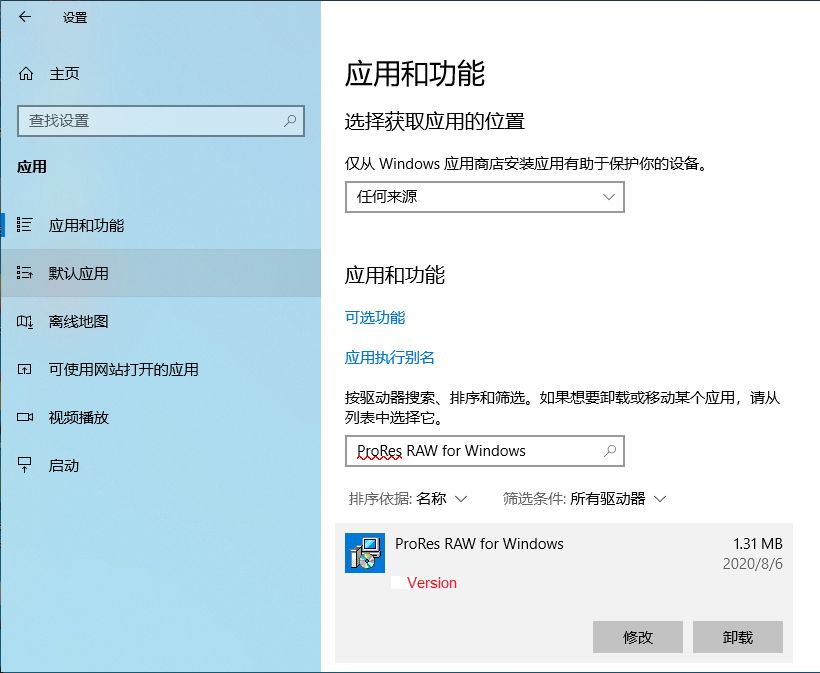Go to 视频播放 settings
This screenshot has width=820, height=673.
[160, 417]
